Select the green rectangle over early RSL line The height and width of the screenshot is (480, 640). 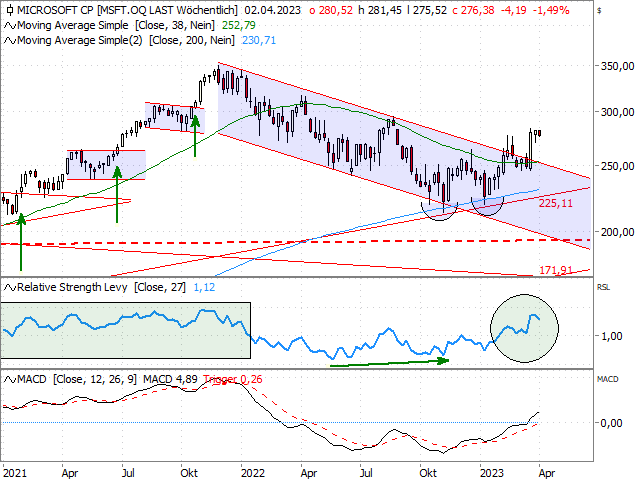pyautogui.click(x=126, y=331)
